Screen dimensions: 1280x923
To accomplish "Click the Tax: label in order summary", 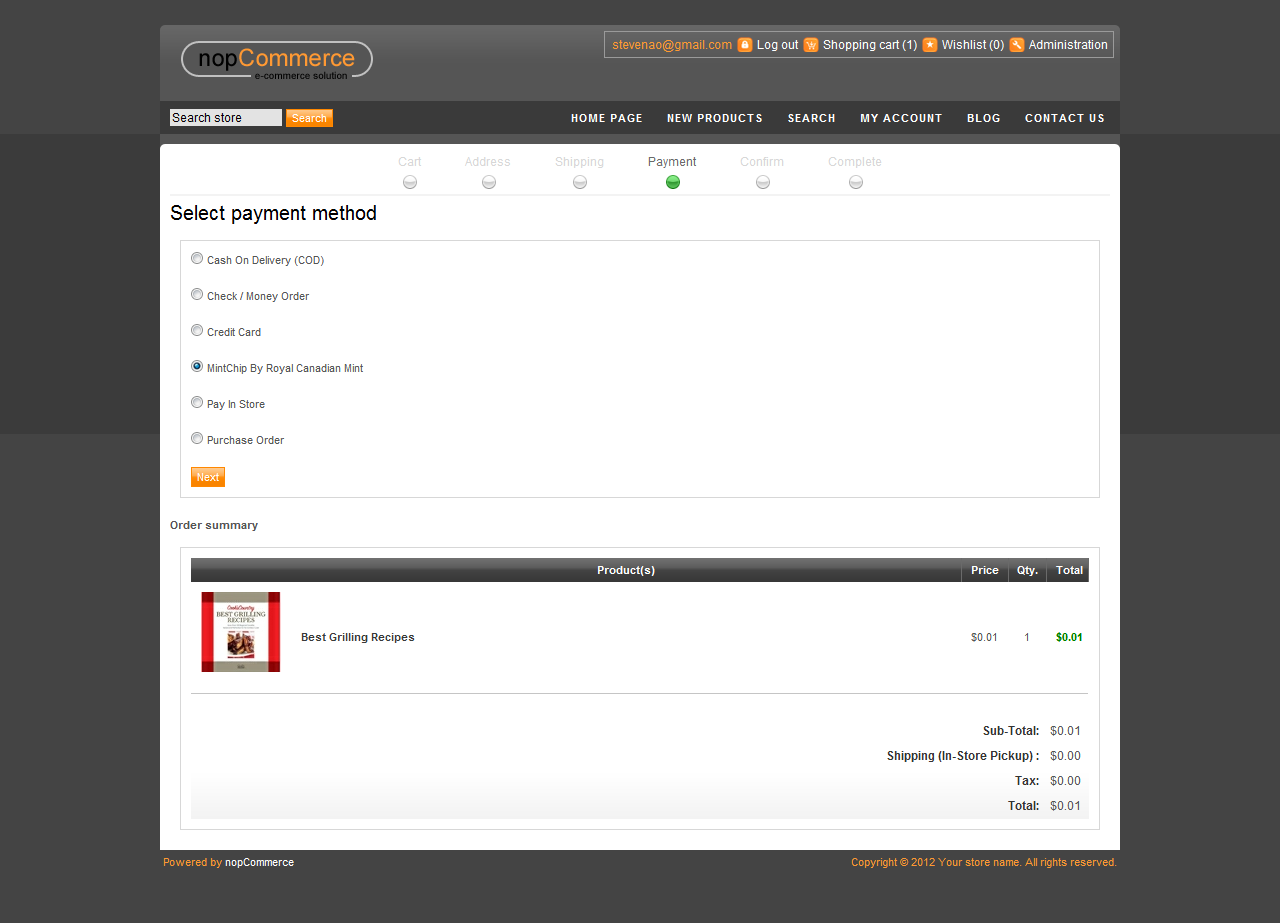I will [x=1027, y=781].
